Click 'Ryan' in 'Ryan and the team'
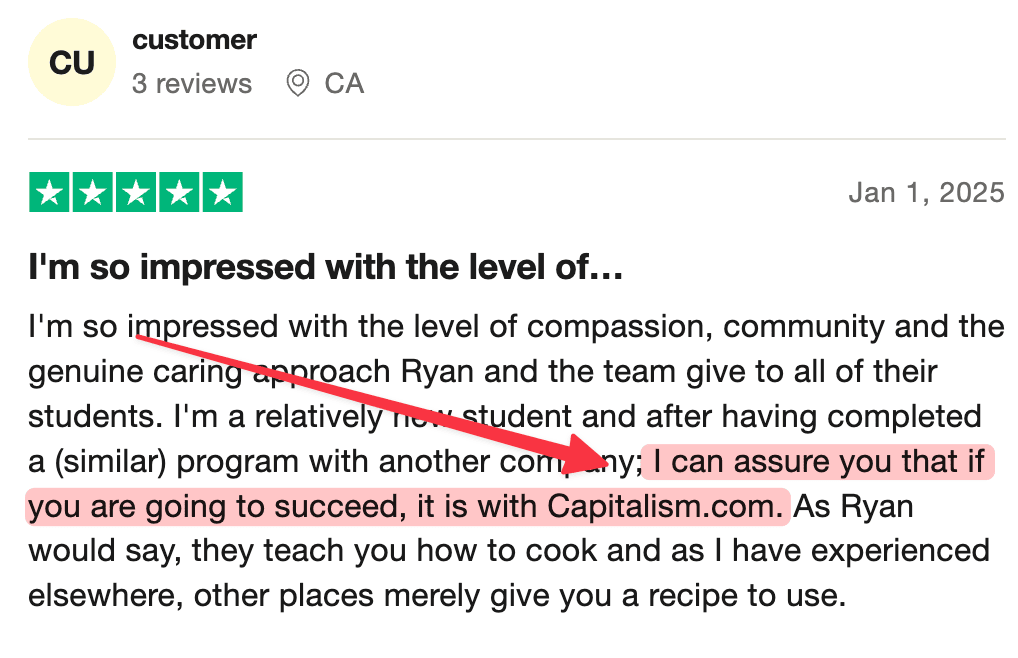 tap(430, 372)
